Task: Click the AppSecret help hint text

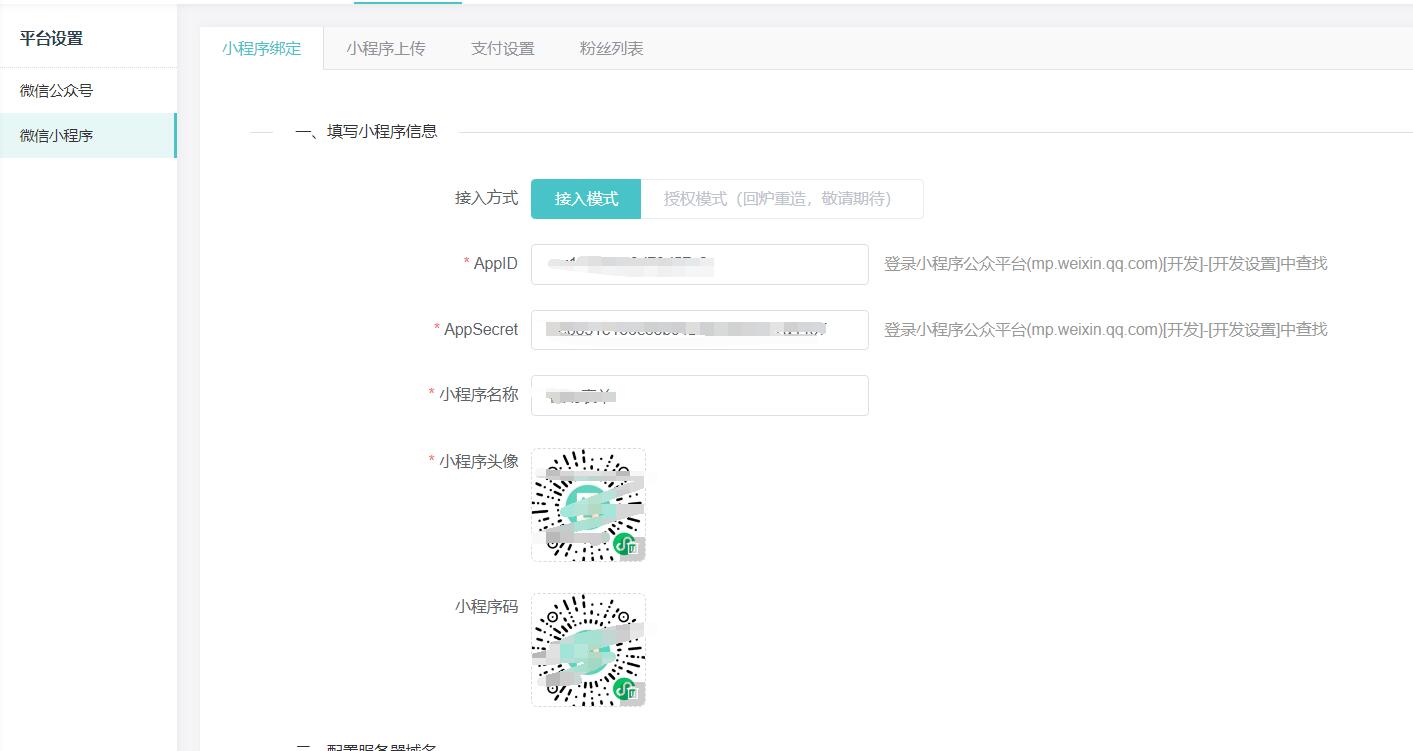Action: [1106, 329]
